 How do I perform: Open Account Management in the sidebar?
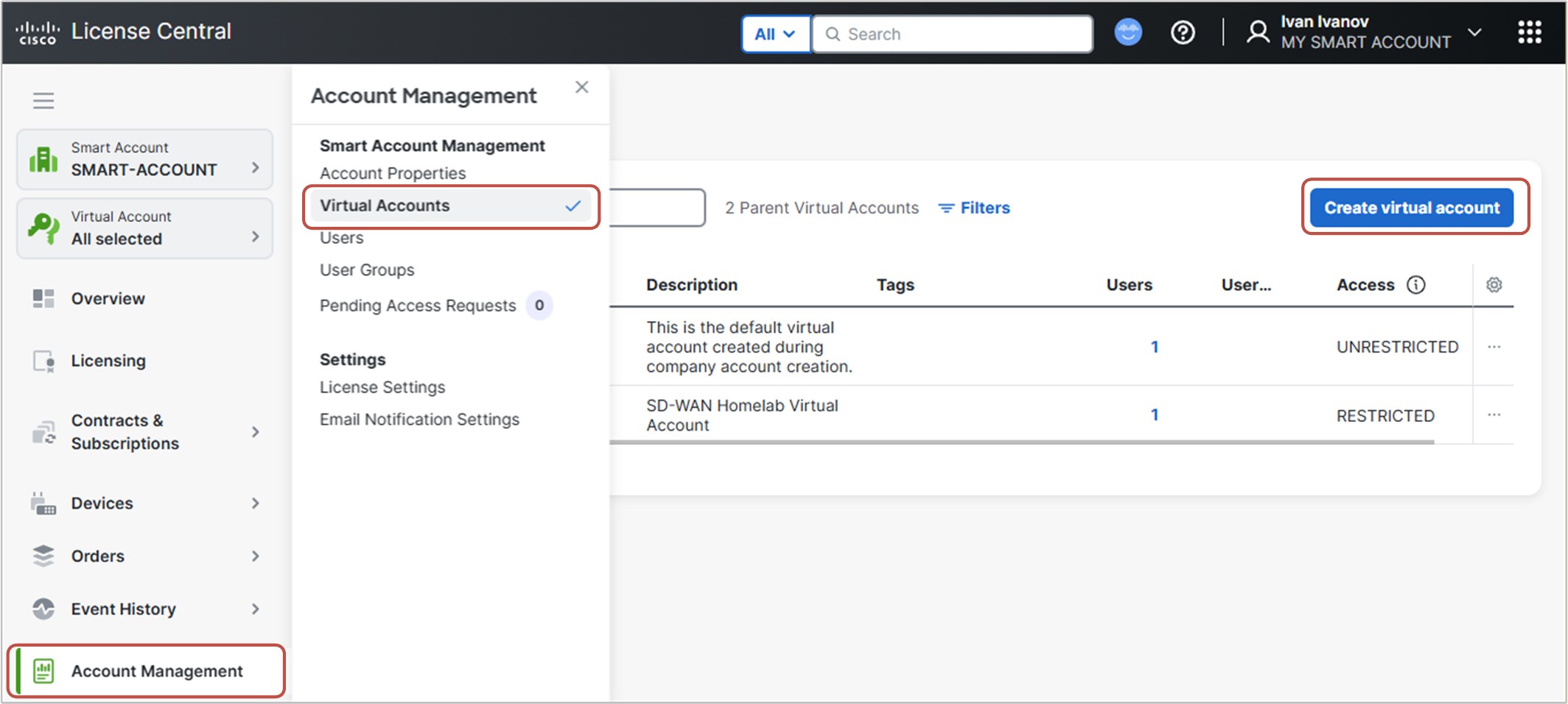[147, 671]
